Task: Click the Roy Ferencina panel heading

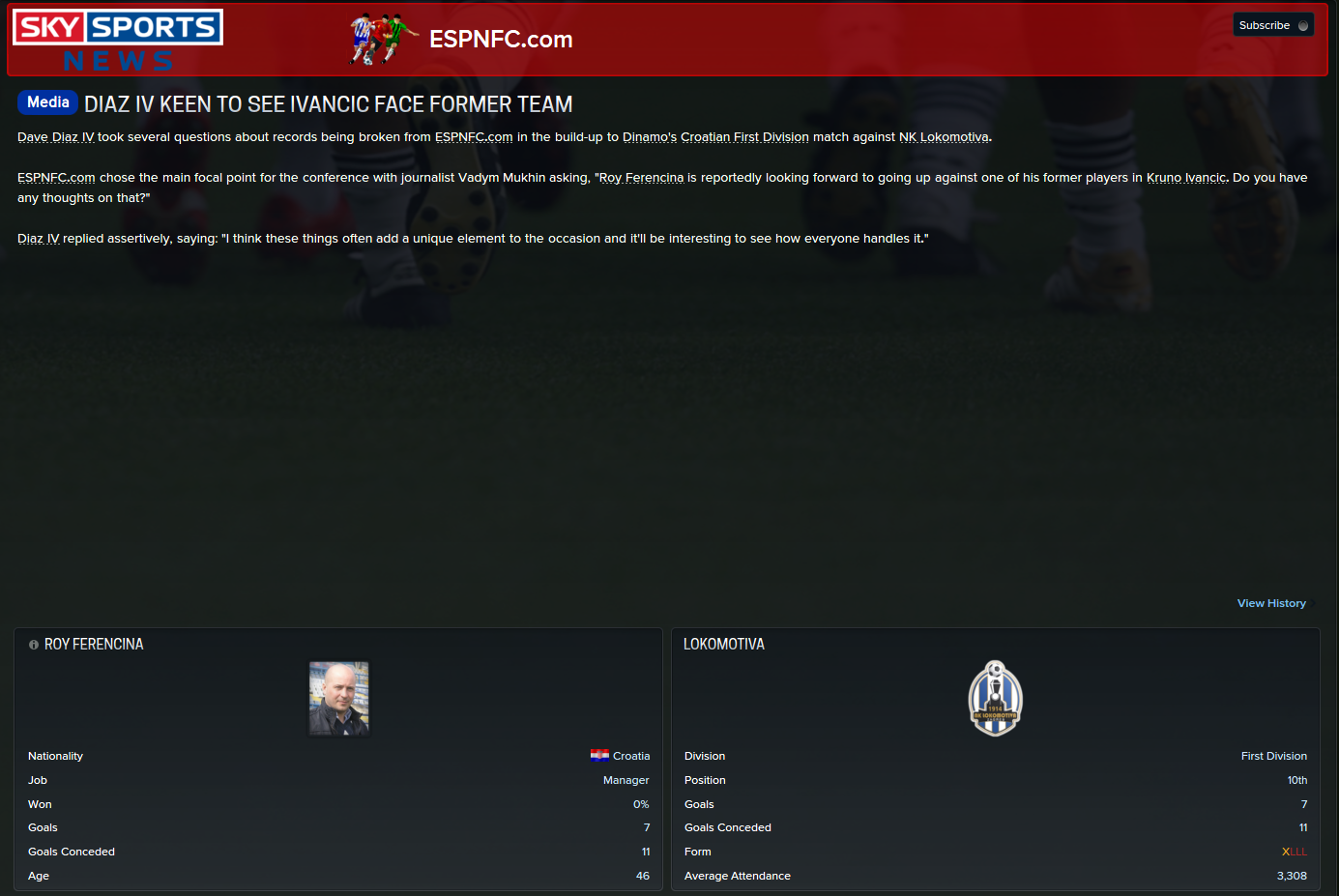Action: click(x=94, y=645)
